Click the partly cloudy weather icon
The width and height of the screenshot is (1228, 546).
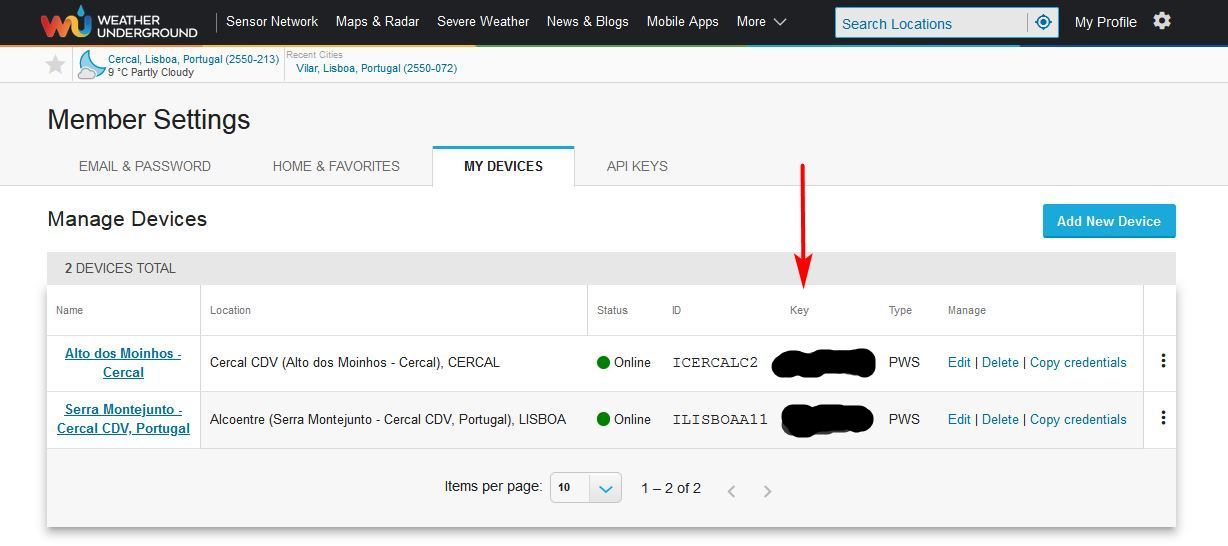point(91,65)
